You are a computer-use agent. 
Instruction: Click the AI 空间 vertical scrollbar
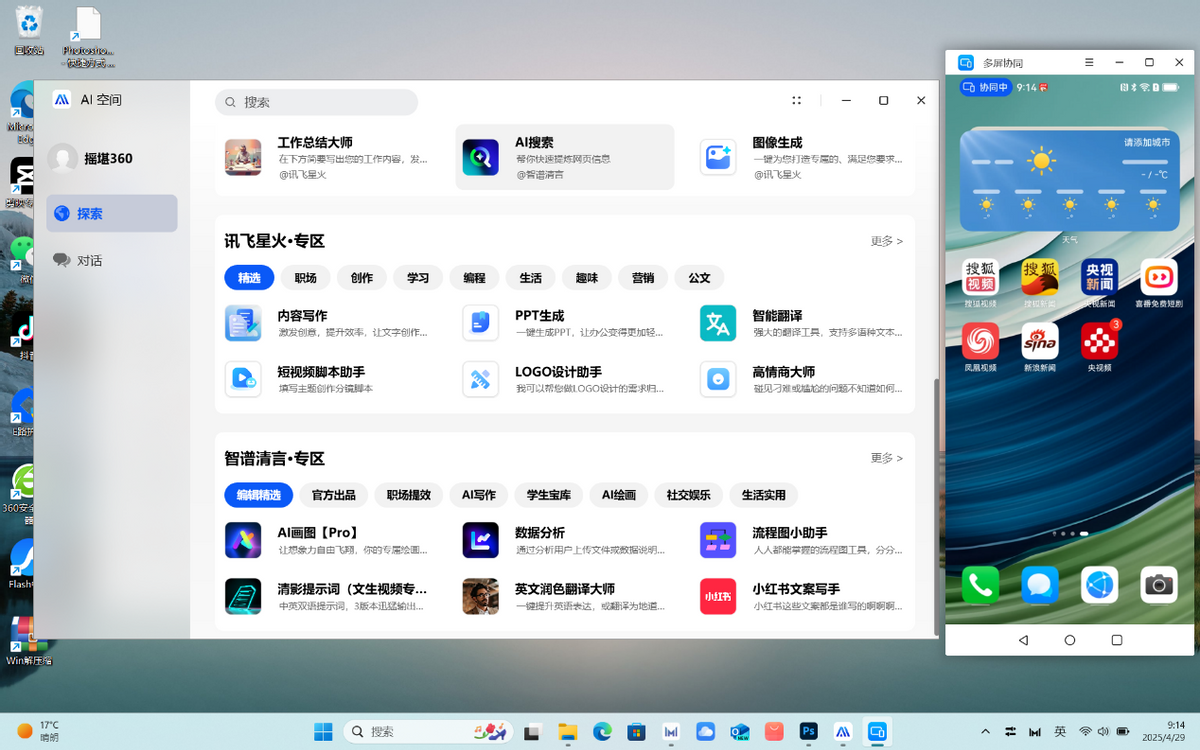(x=936, y=505)
